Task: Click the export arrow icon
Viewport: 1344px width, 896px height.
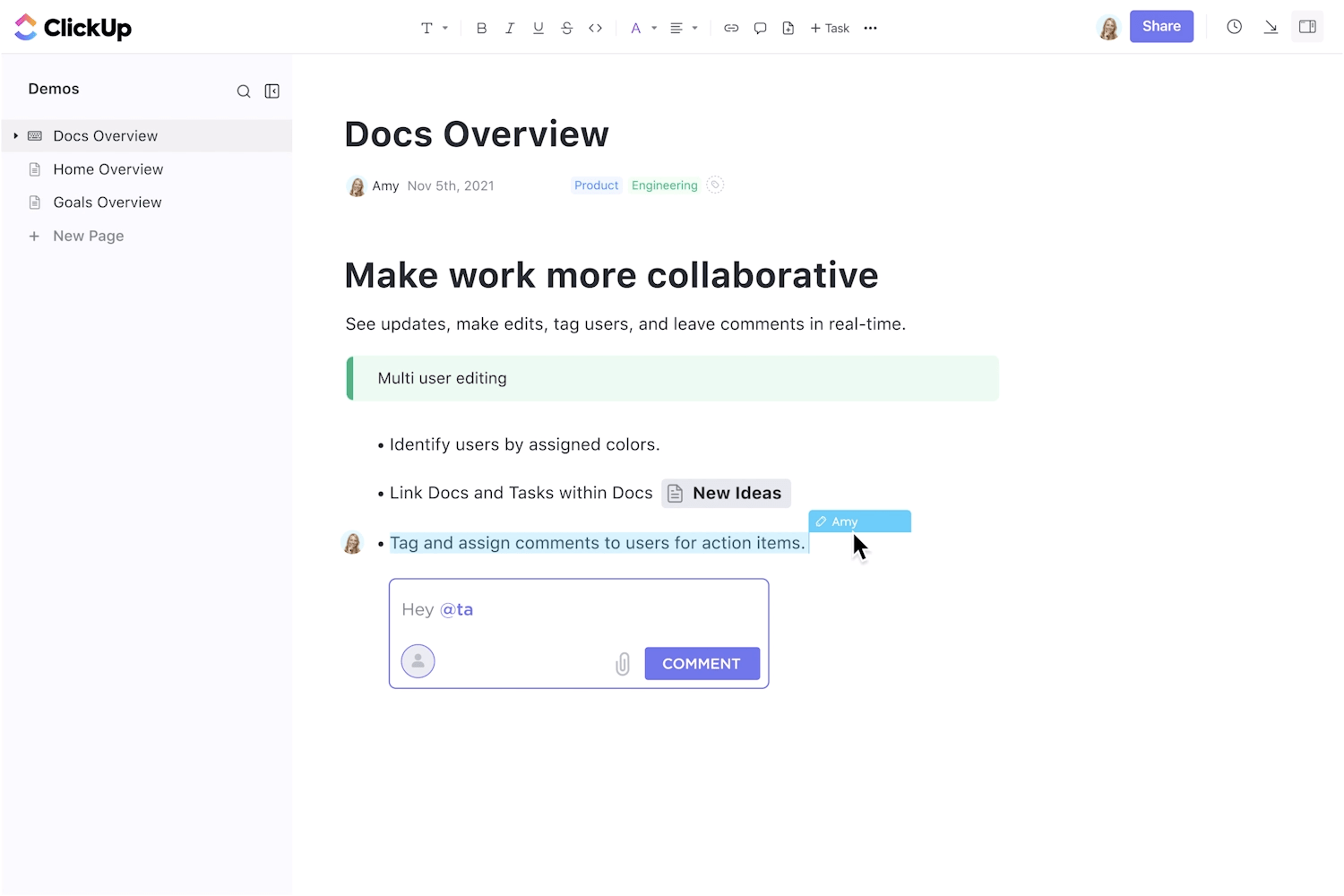Action: coord(1271,27)
